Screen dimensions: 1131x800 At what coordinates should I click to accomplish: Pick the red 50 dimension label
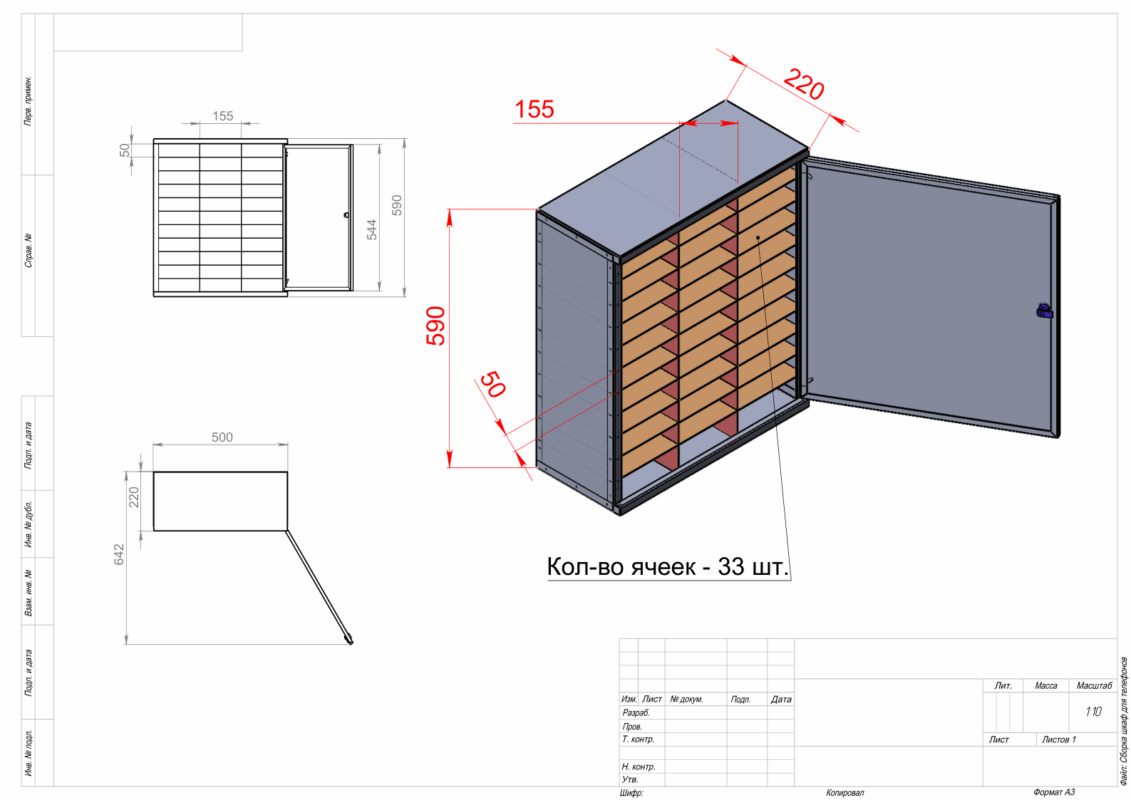(x=491, y=385)
